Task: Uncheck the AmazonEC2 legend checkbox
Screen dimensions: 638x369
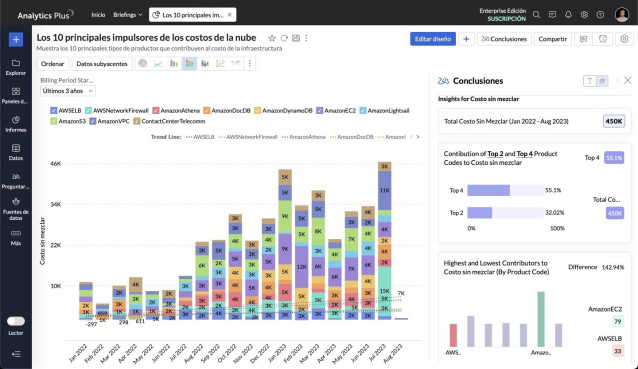Action: (x=319, y=111)
